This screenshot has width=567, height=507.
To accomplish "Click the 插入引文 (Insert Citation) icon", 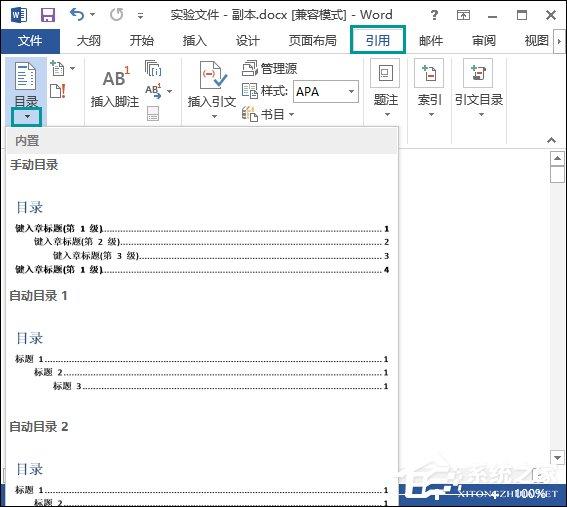I will [212, 75].
